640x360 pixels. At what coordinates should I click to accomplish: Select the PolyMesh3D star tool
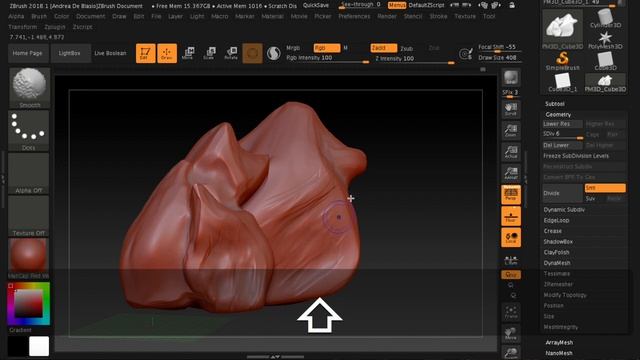pos(605,40)
